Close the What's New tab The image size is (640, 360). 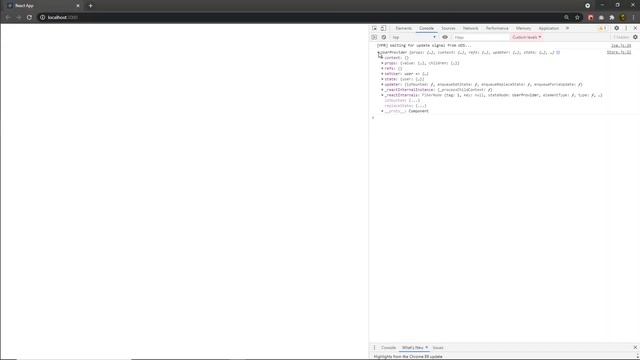pos(427,347)
